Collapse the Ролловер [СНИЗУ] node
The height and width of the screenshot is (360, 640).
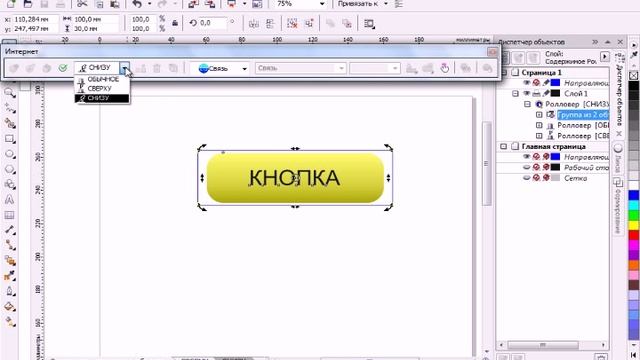527,104
